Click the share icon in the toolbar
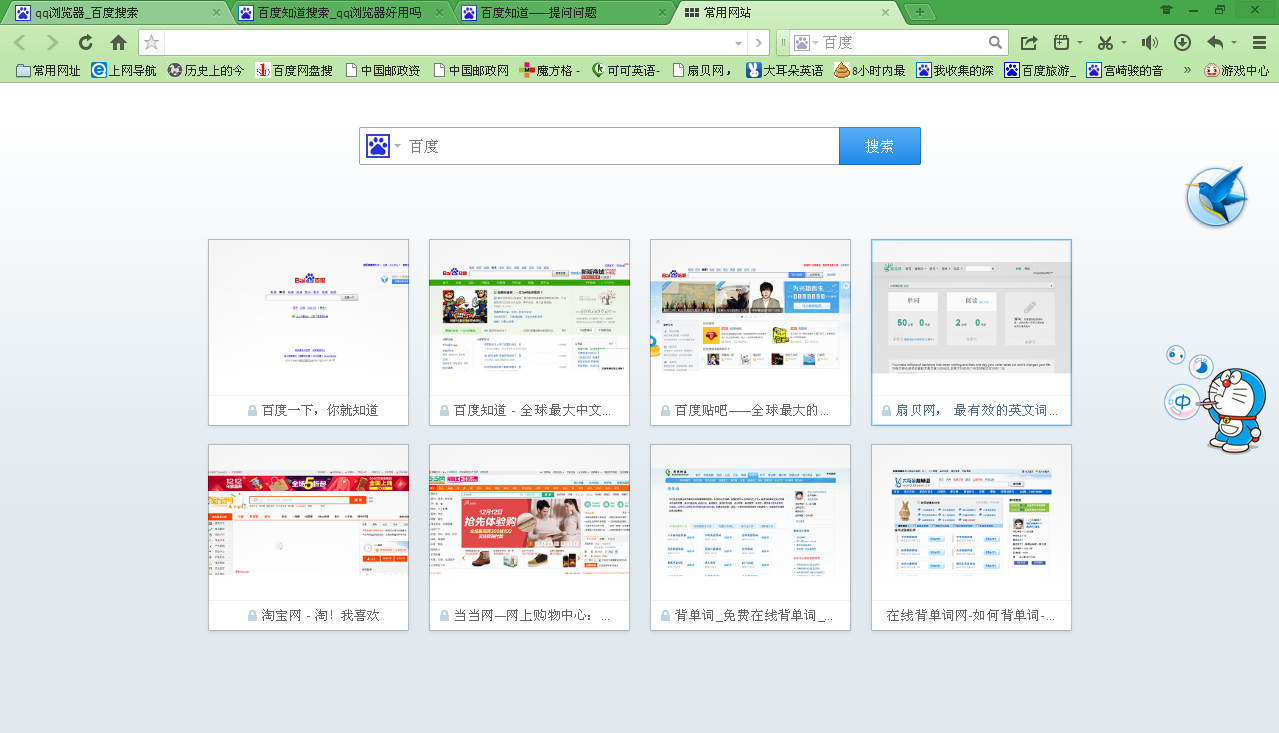Image resolution: width=1279 pixels, height=733 pixels. (1029, 42)
